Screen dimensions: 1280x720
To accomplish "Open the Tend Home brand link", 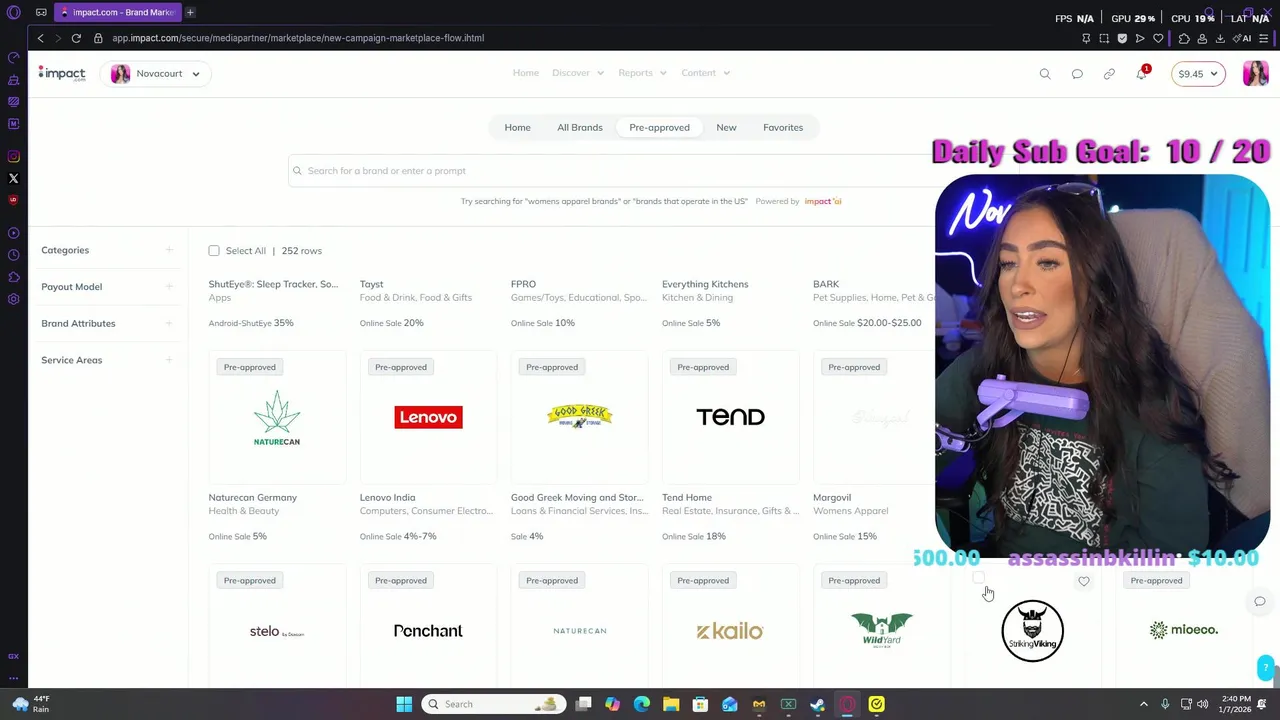I will point(687,497).
